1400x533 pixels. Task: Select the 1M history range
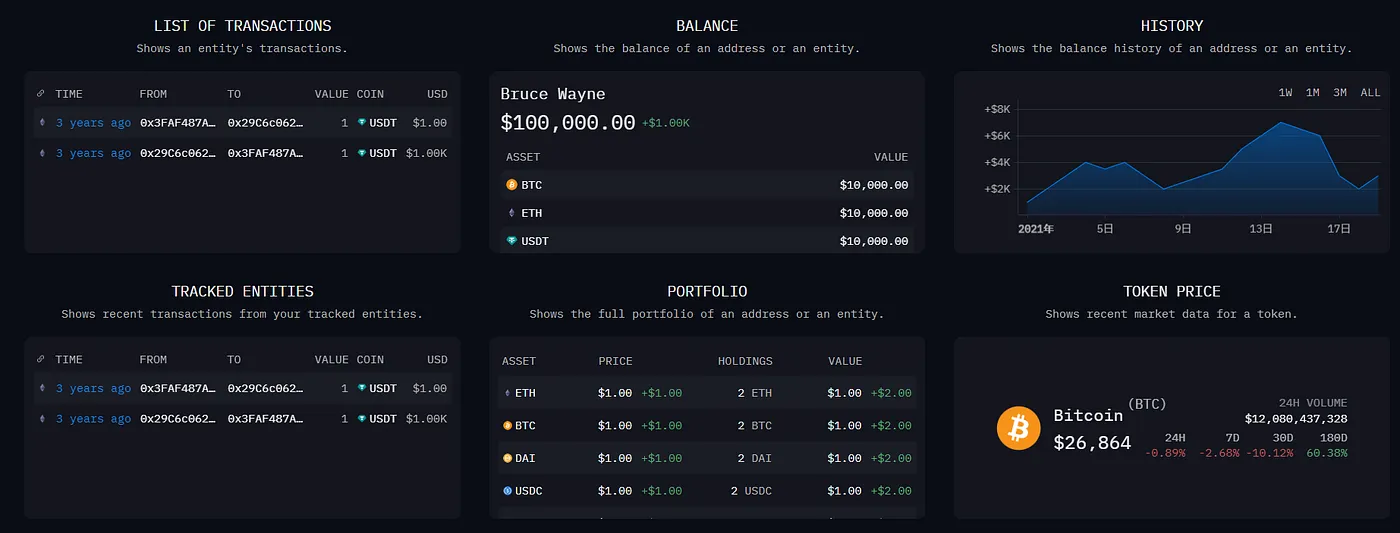click(1312, 92)
